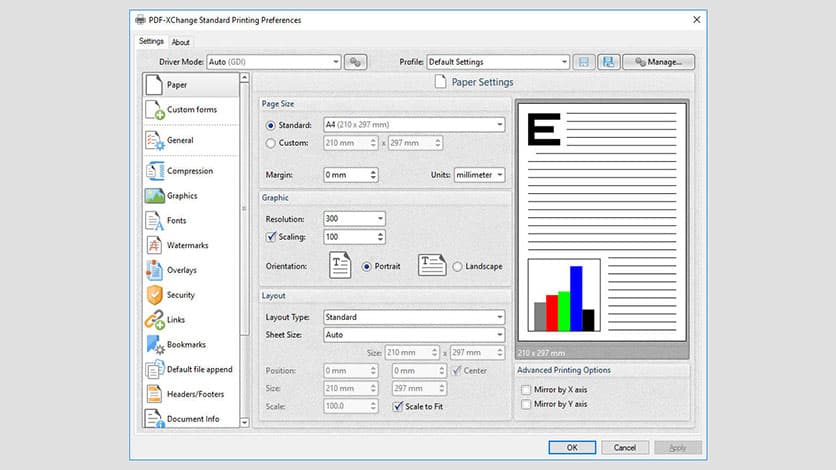Screen dimensions: 836x470
Task: Click the save profile icon button
Action: tap(584, 62)
